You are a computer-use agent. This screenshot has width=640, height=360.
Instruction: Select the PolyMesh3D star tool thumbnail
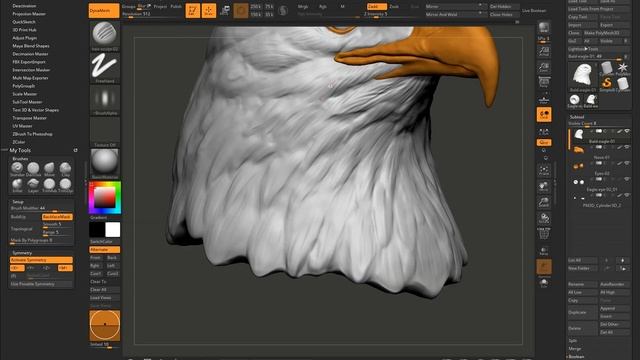pyautogui.click(x=623, y=68)
